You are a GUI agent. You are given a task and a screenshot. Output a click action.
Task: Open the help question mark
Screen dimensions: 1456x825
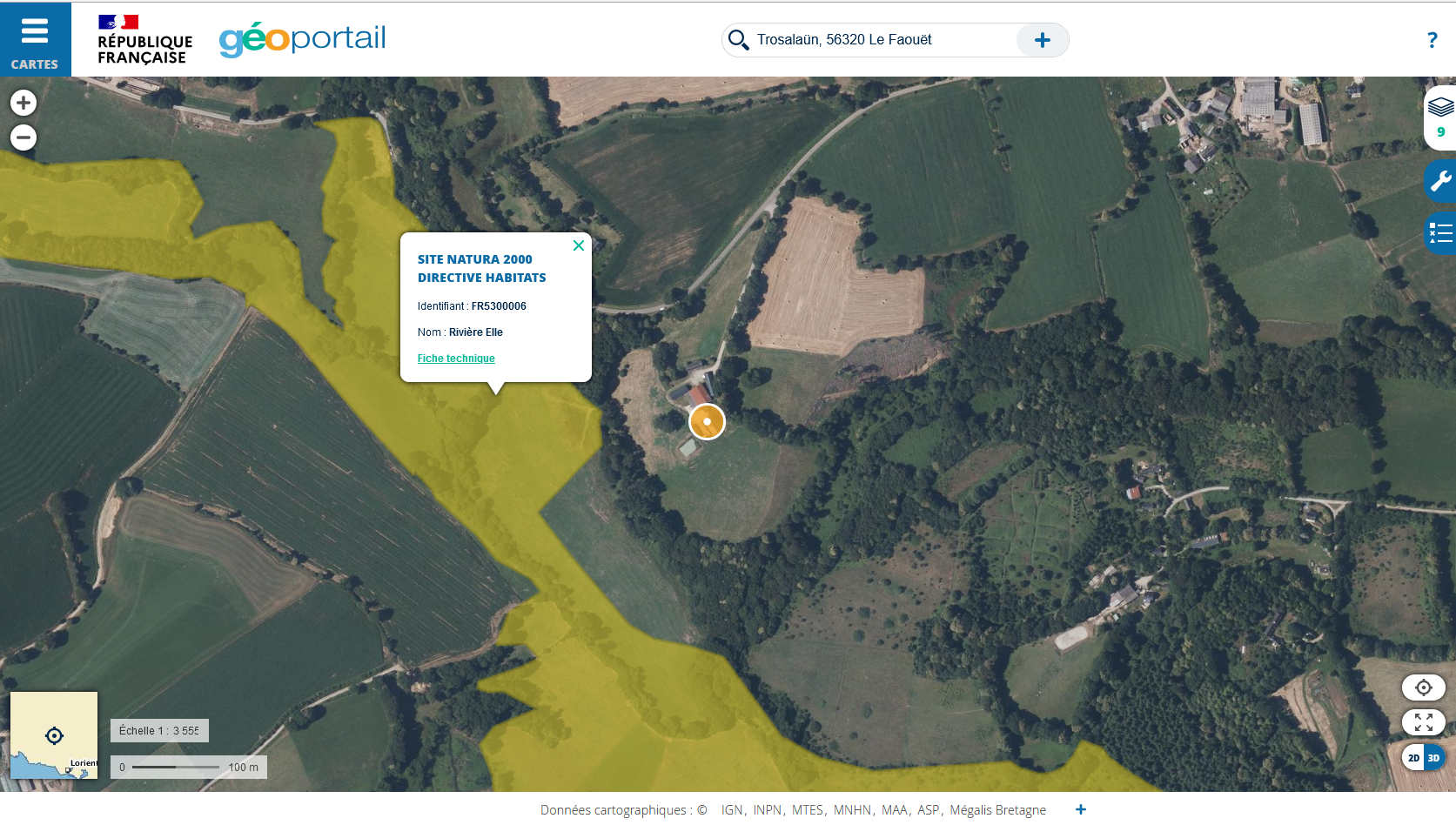click(1432, 40)
